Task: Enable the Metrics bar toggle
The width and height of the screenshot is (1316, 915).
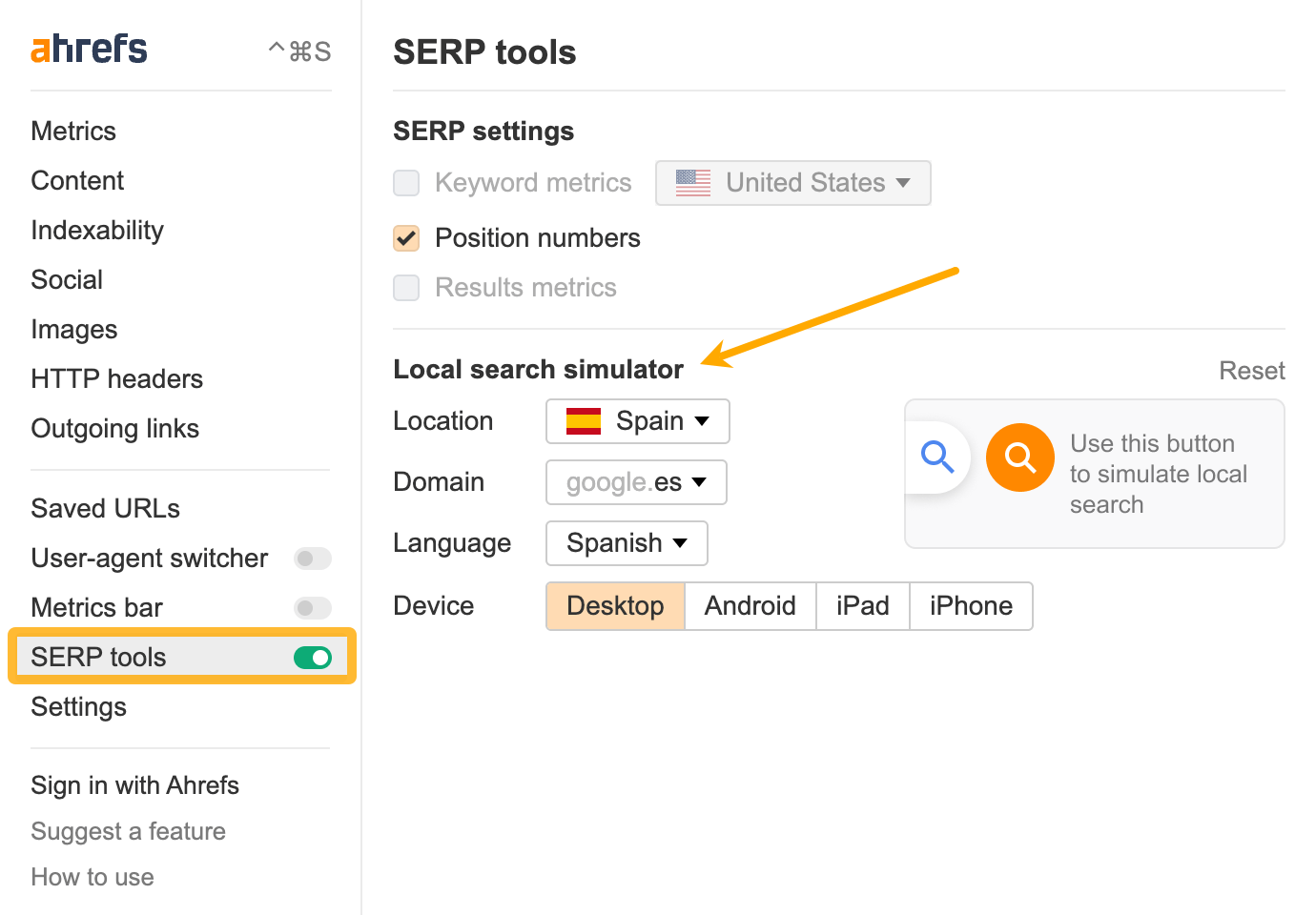Action: (x=313, y=607)
